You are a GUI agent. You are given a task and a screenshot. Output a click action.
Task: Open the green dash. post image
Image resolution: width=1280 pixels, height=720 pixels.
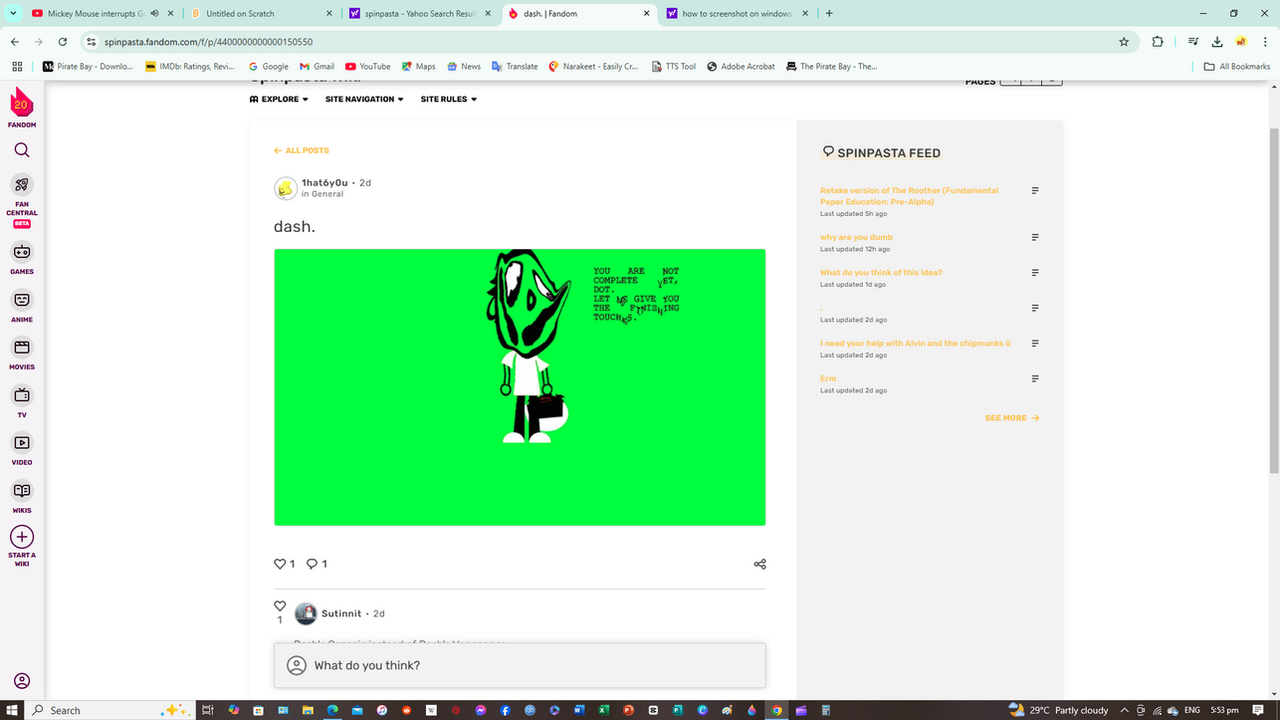click(520, 387)
